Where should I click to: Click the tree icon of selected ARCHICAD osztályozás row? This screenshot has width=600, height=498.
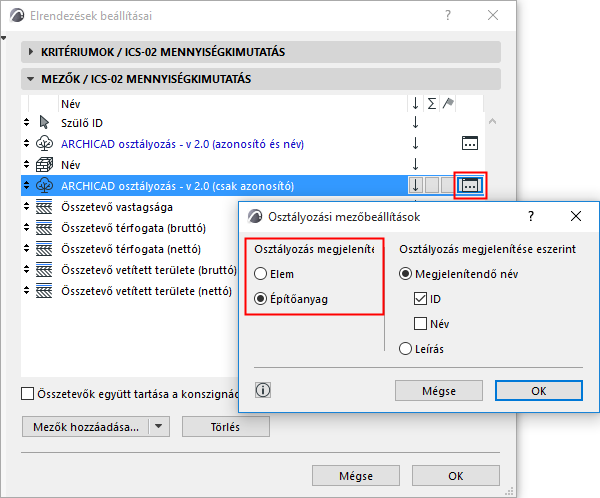click(44, 186)
